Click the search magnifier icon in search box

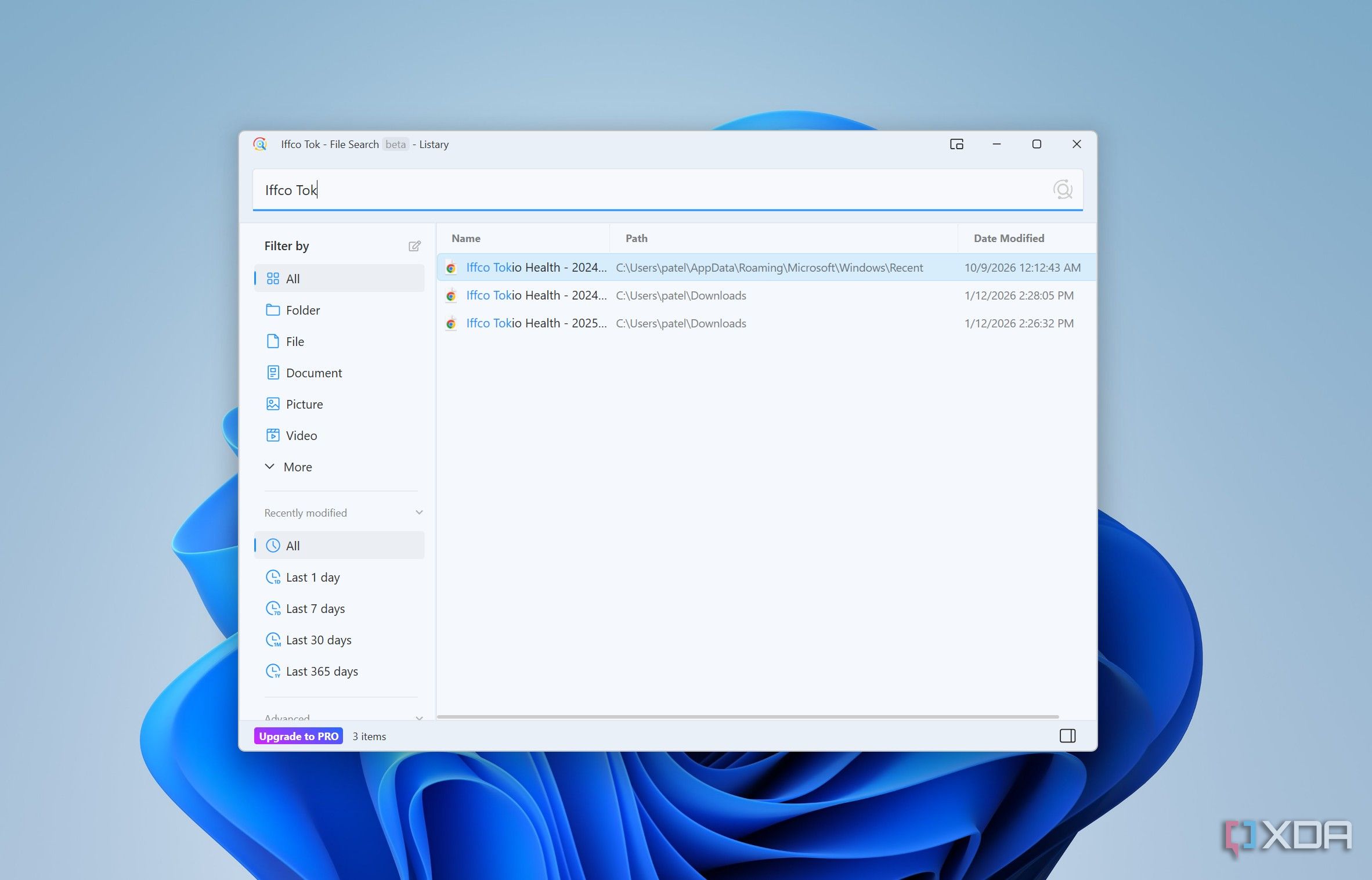pyautogui.click(x=1063, y=189)
